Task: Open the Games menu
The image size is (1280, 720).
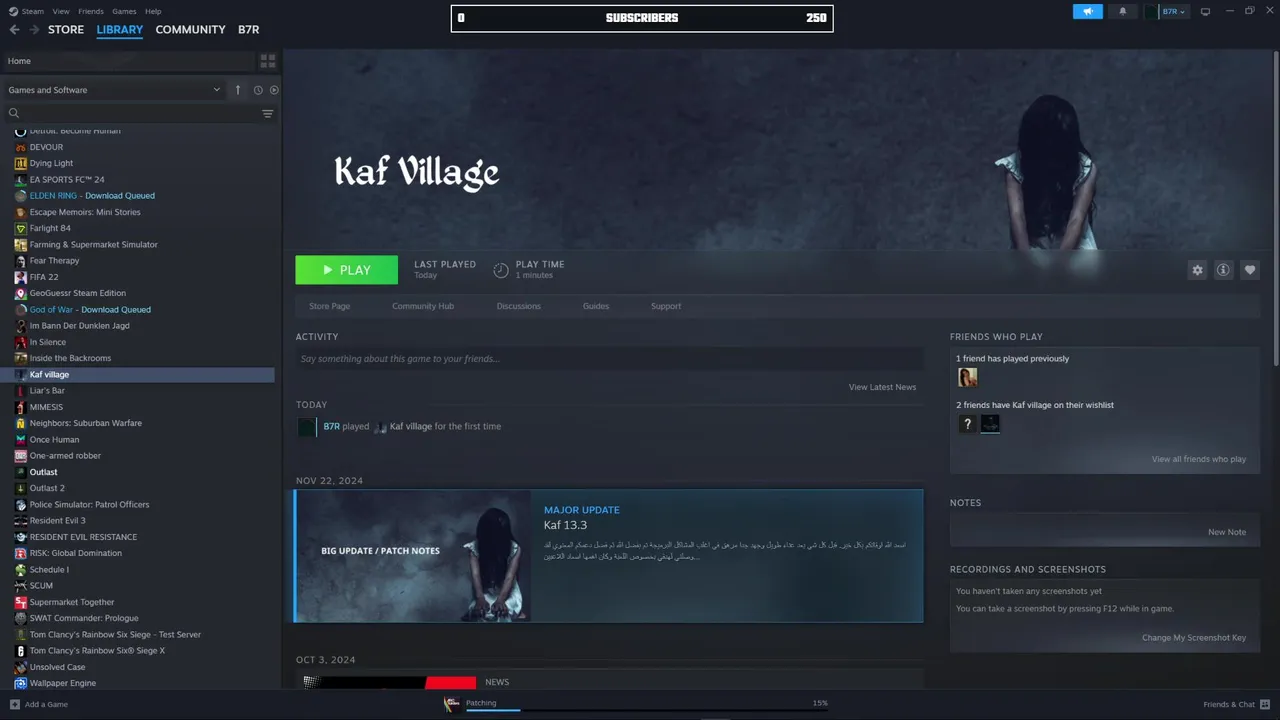Action: [x=124, y=11]
